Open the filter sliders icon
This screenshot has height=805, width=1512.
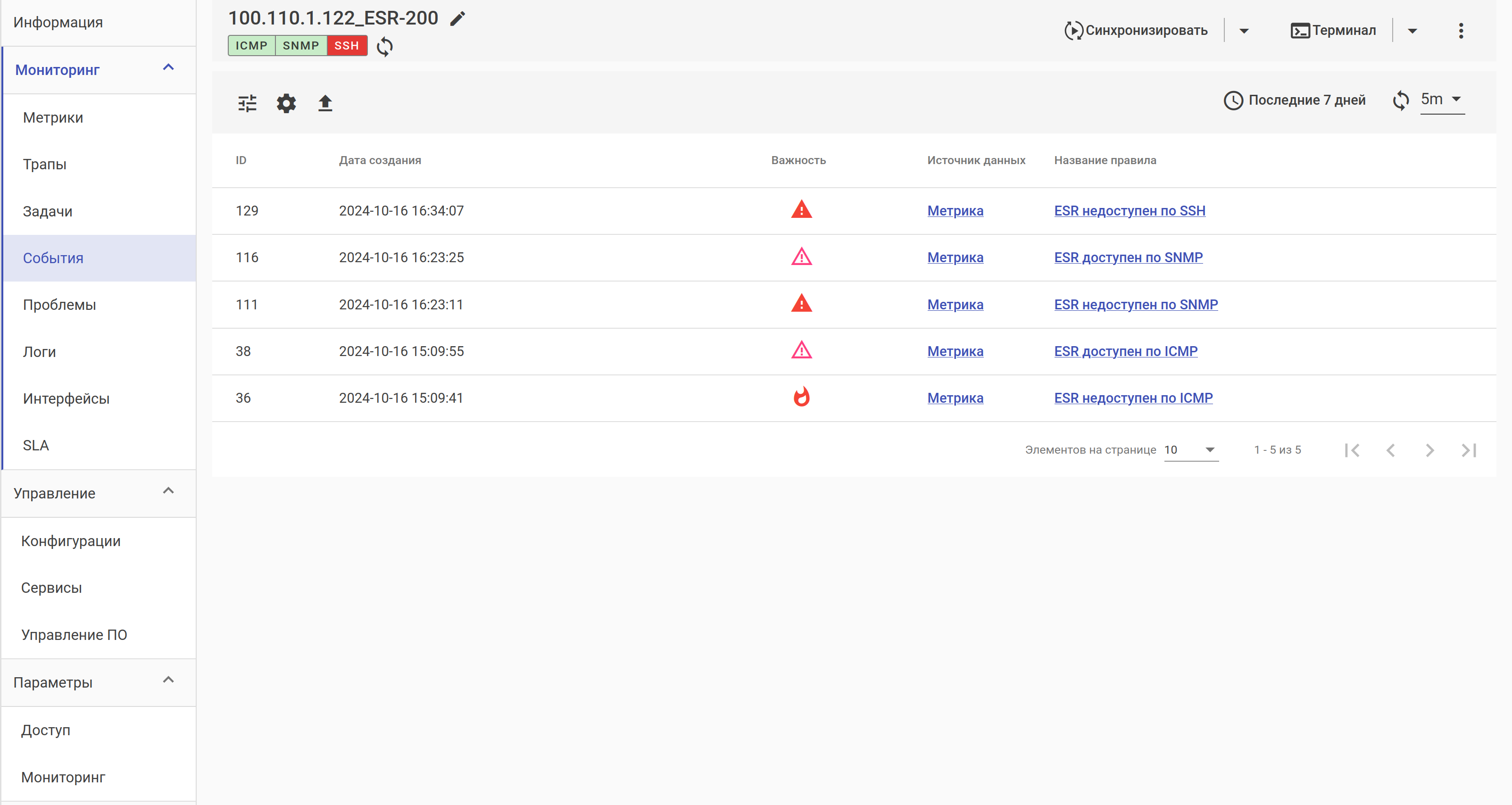247,103
